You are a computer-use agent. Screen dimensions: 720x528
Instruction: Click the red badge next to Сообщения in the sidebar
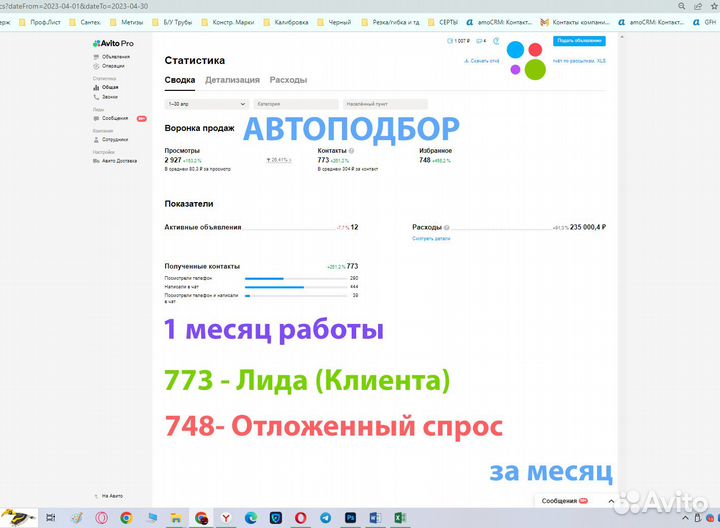click(142, 118)
